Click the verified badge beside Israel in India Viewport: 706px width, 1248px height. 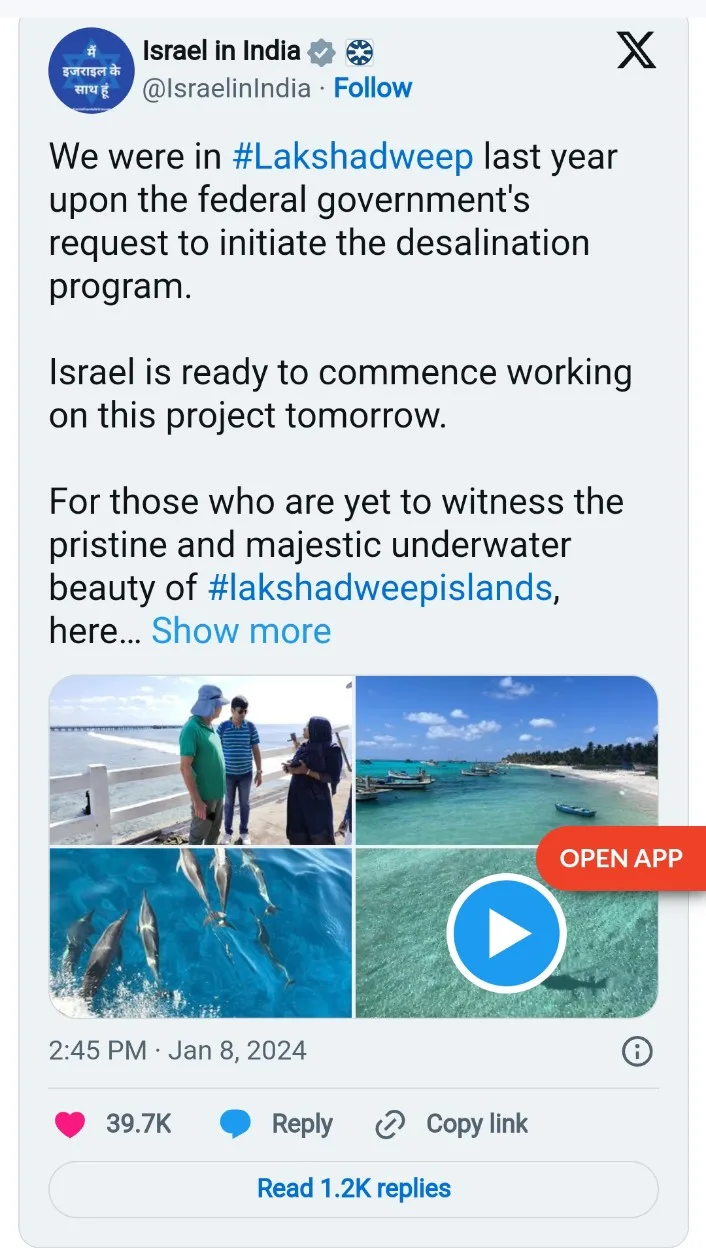click(x=321, y=51)
